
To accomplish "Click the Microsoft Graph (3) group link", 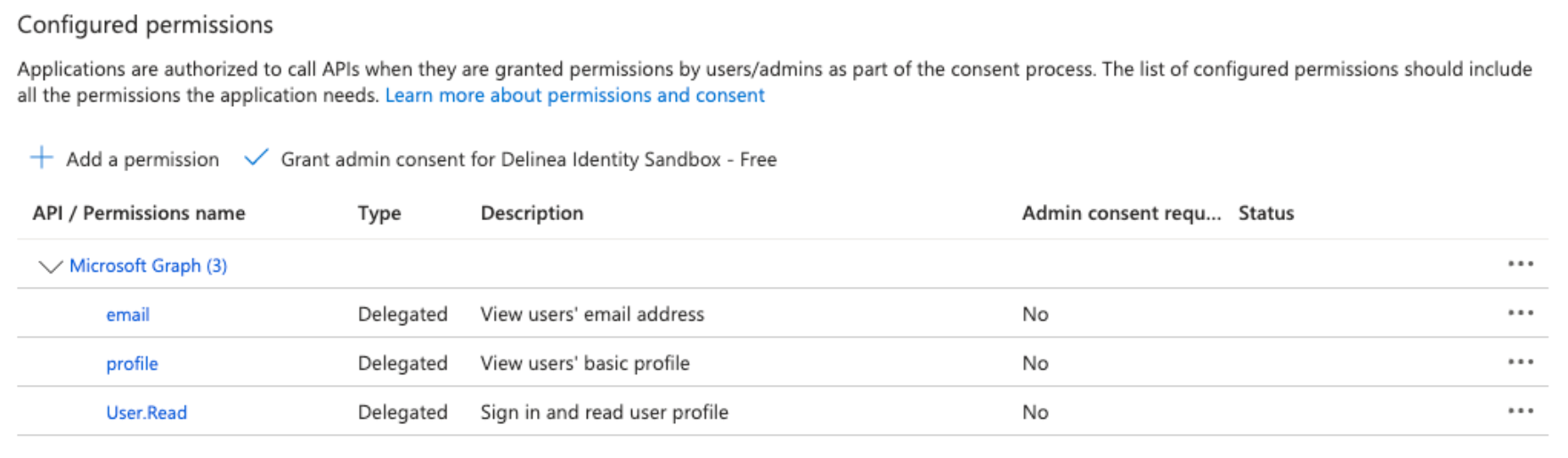I will click(148, 266).
